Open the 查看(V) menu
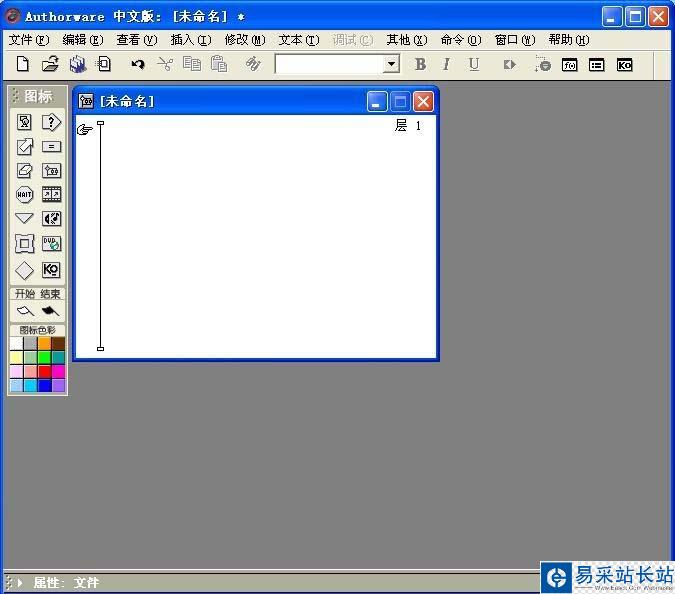675x594 pixels. coord(137,40)
